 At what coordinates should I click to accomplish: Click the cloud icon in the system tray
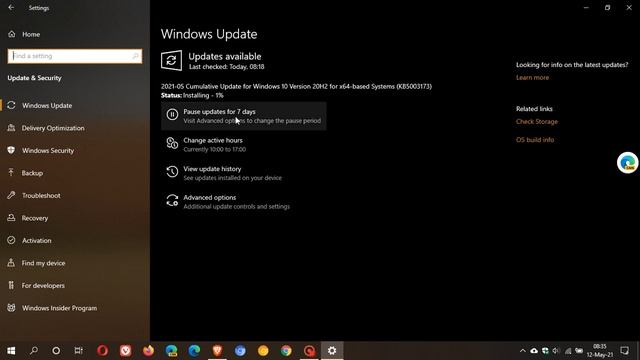tap(534, 350)
